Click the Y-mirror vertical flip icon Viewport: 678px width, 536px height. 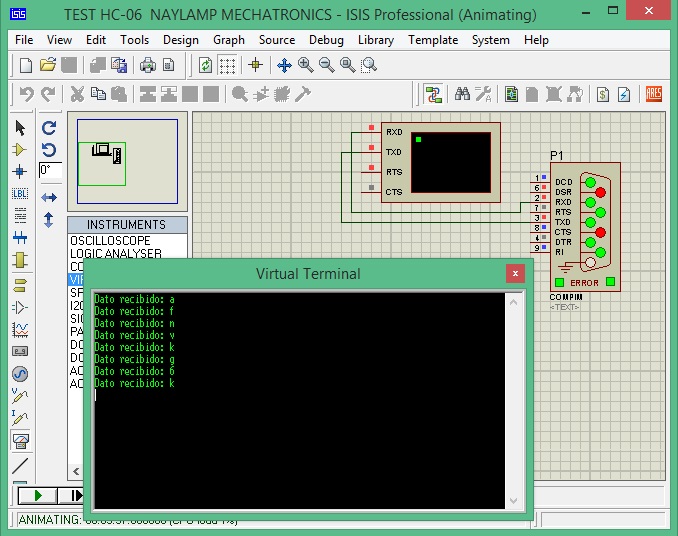coord(48,220)
